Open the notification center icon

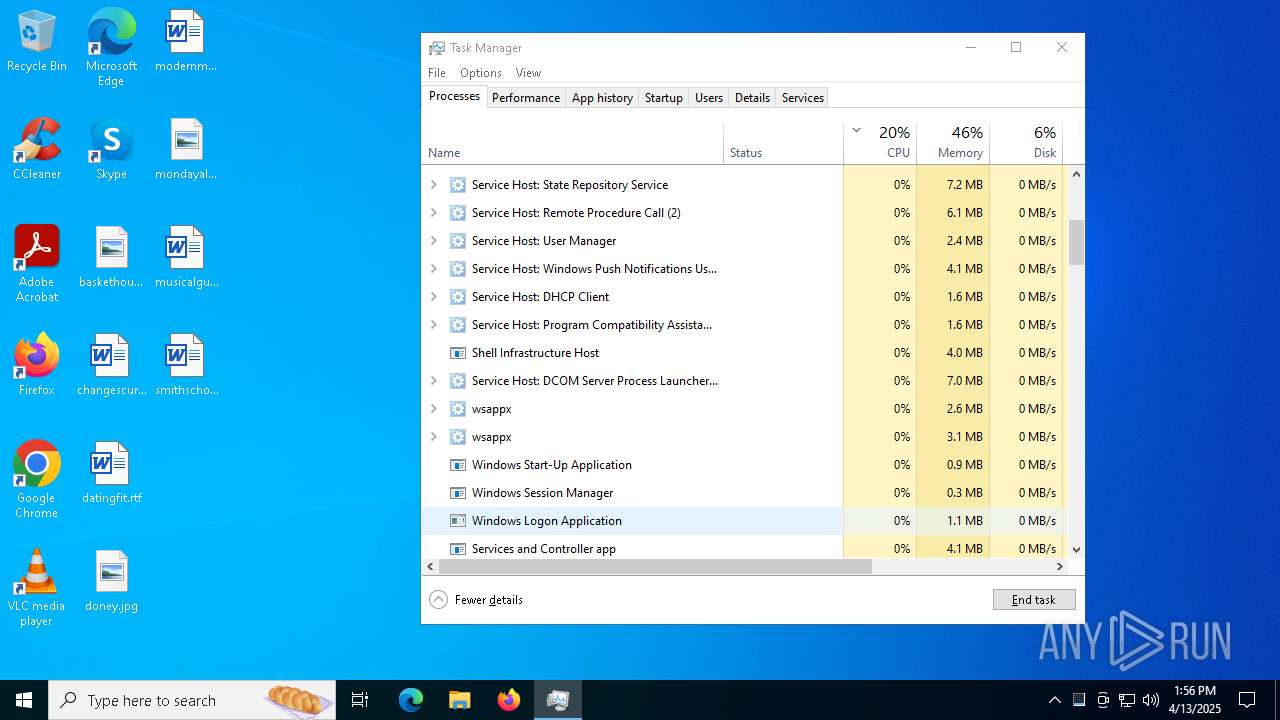[1247, 700]
